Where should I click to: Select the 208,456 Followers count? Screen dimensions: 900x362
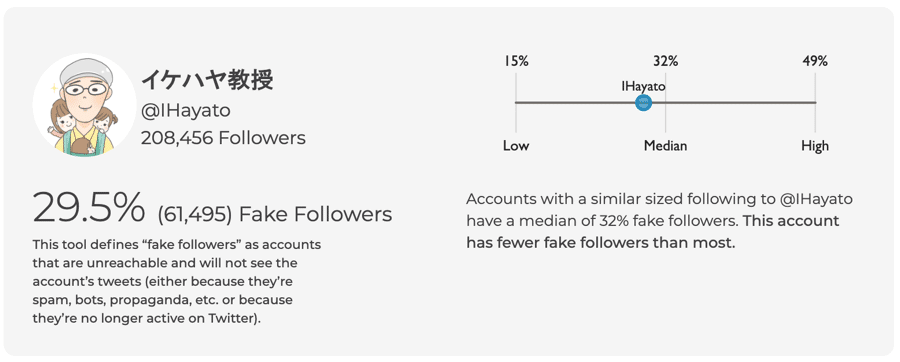[x=223, y=138]
